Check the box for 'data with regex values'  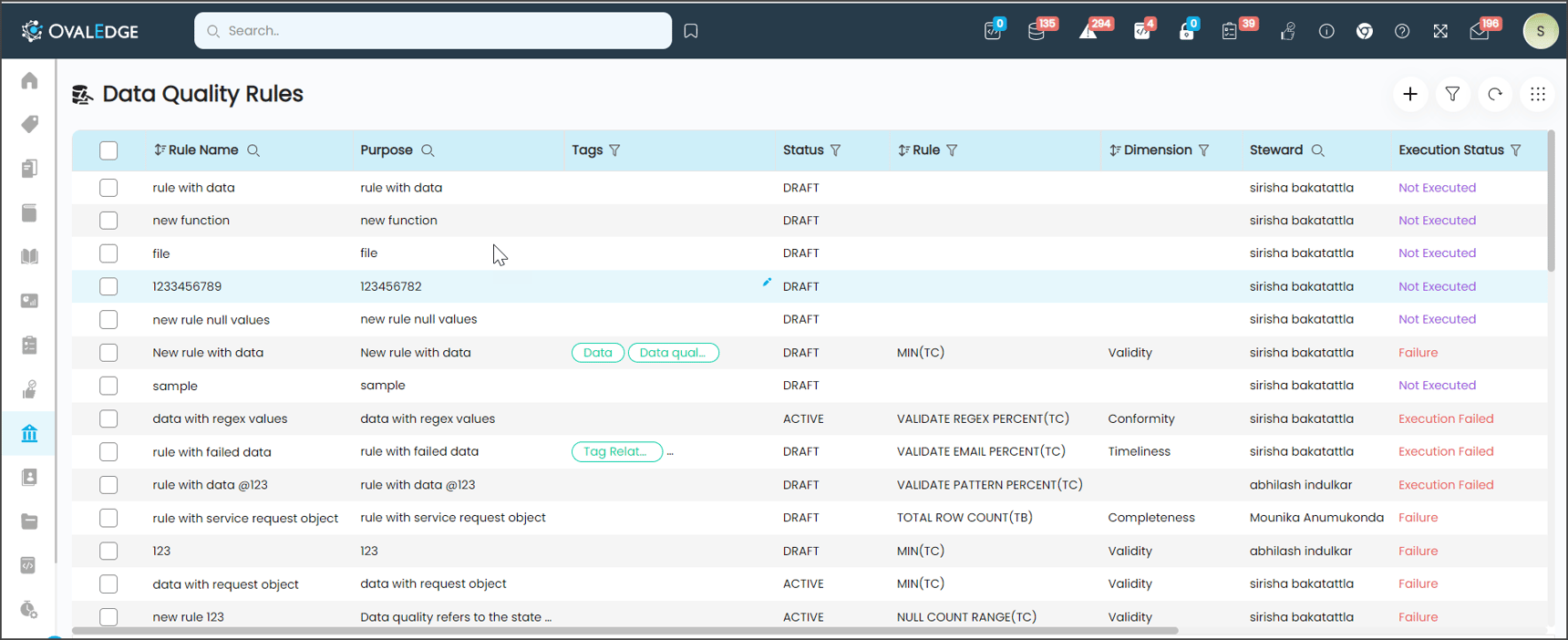click(108, 418)
